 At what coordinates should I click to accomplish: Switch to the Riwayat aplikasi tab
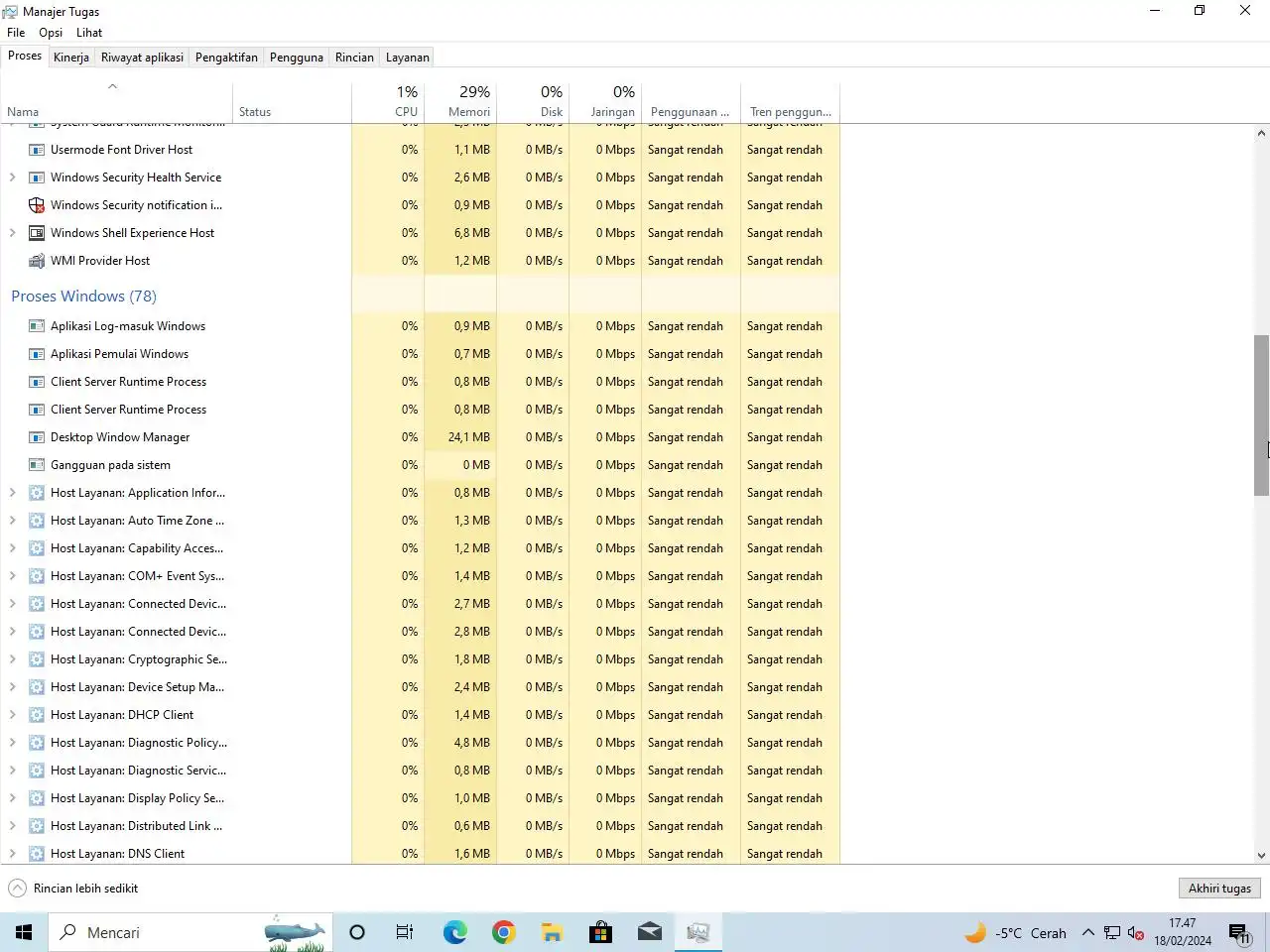142,58
